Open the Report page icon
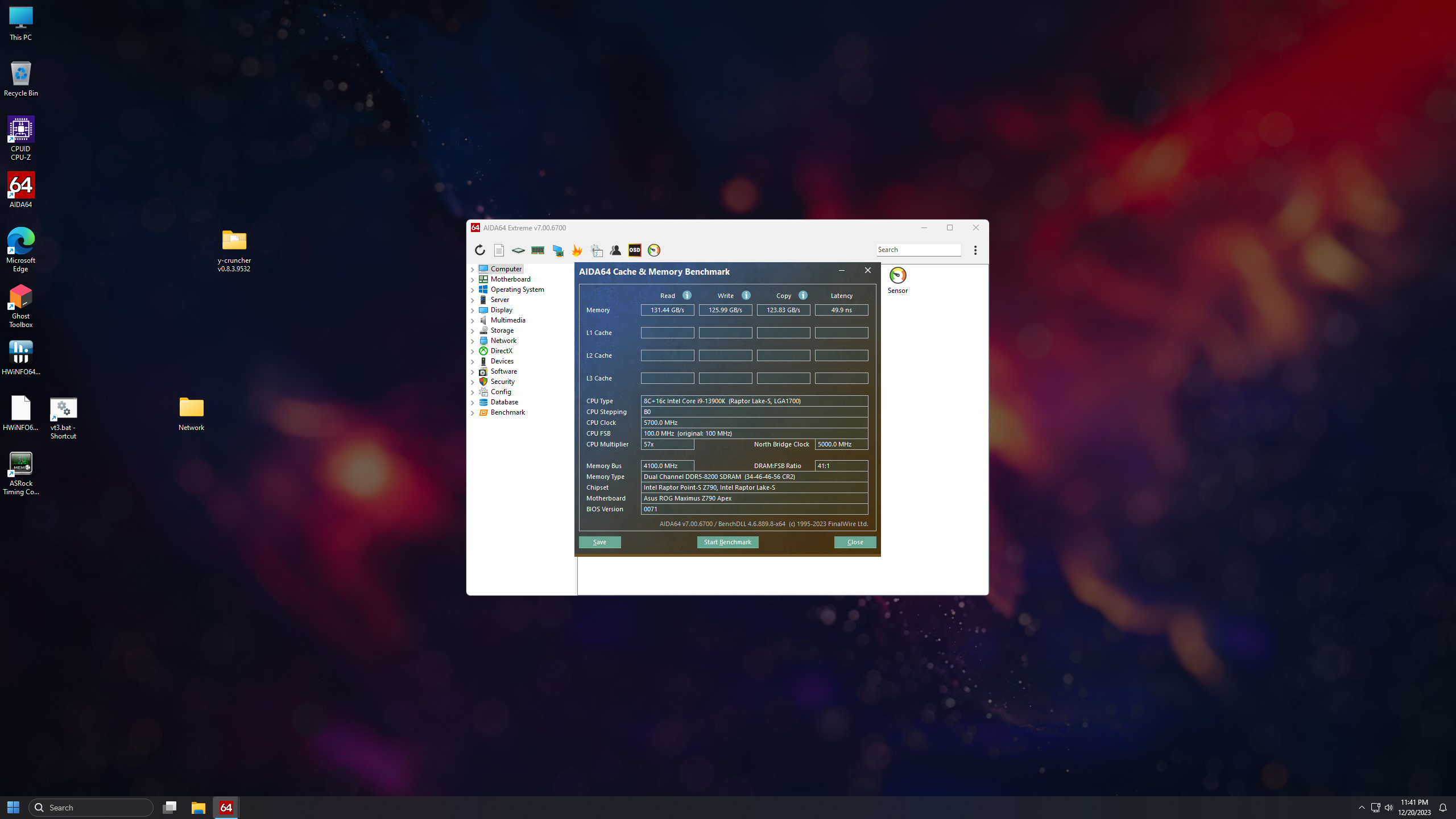 point(499,250)
